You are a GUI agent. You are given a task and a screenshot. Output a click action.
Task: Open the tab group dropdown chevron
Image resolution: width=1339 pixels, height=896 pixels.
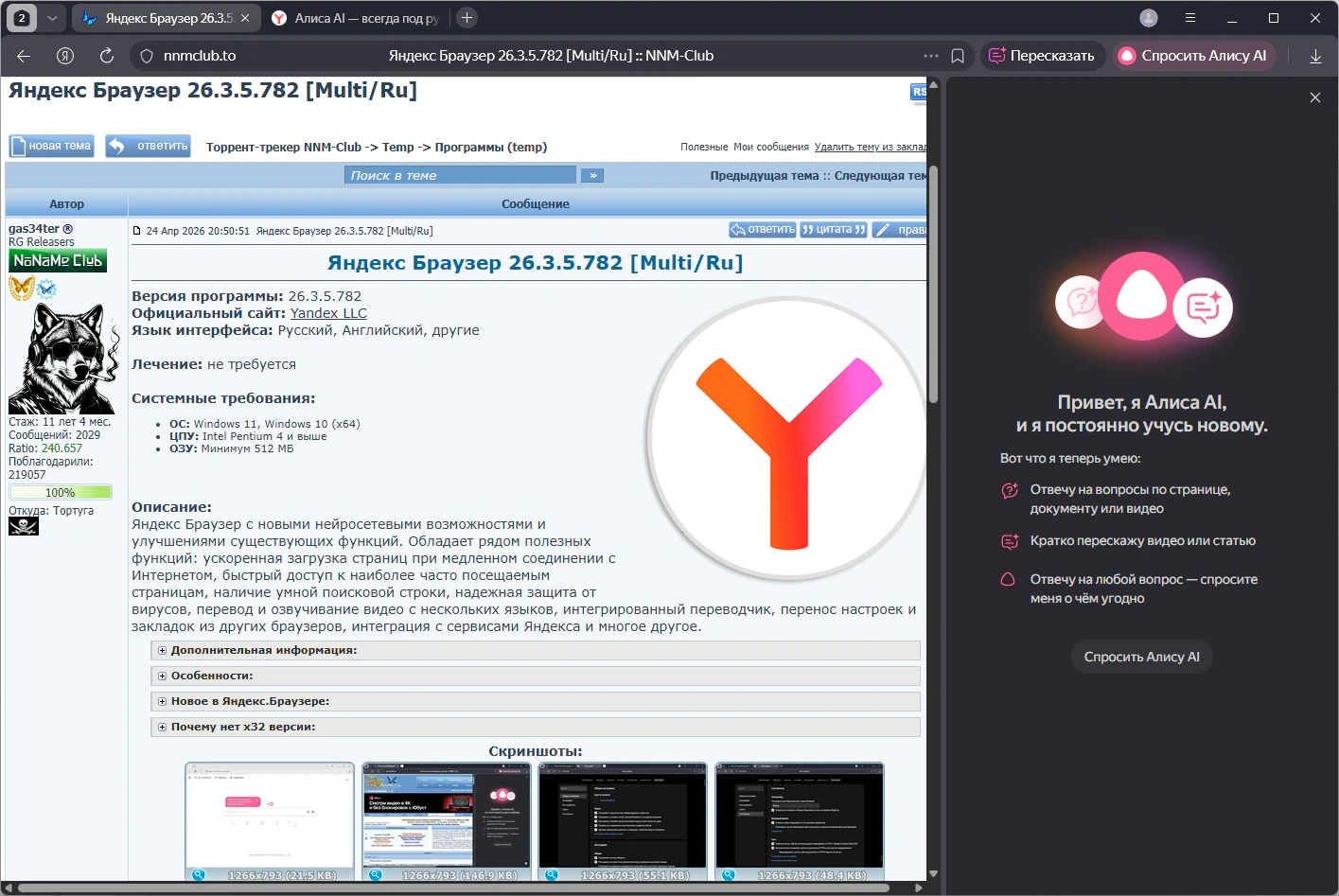(x=52, y=17)
